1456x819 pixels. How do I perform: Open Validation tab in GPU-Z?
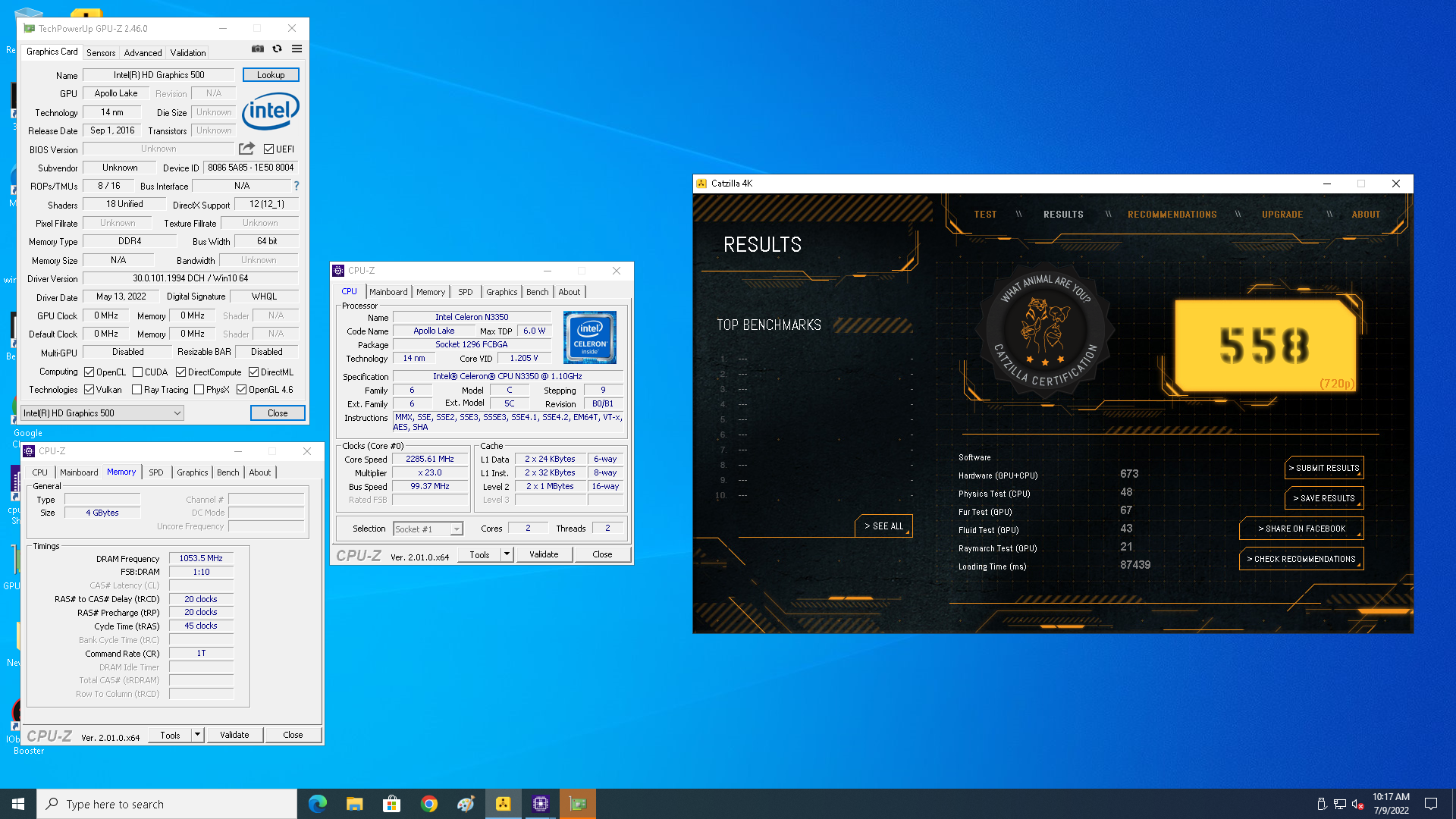[187, 53]
